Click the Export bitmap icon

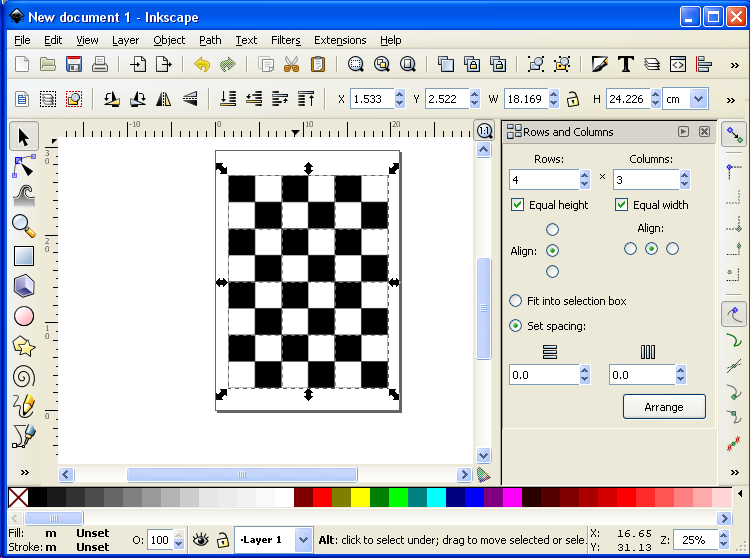(x=164, y=64)
